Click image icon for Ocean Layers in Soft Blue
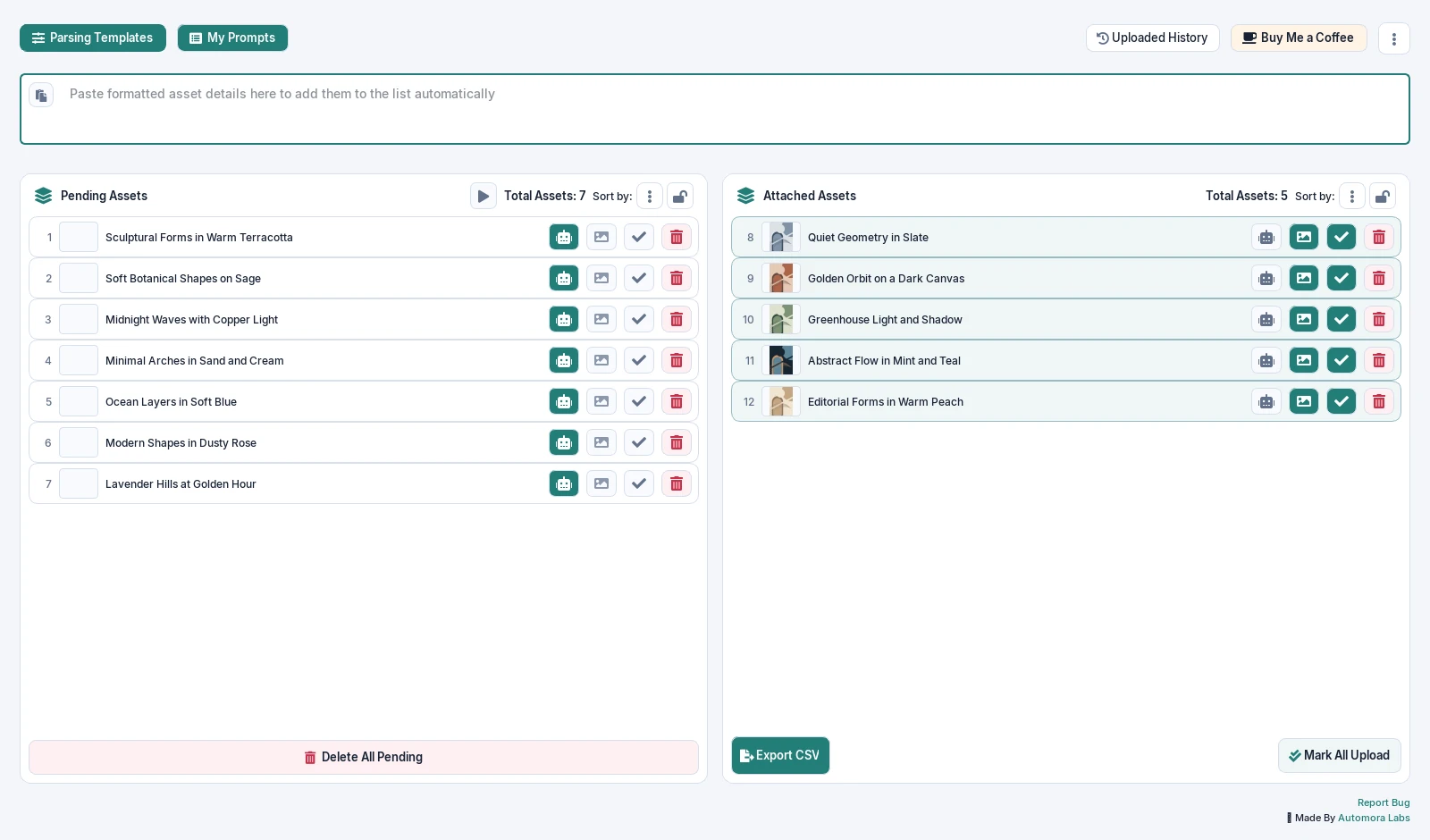Viewport: 1430px width, 840px height. (601, 401)
